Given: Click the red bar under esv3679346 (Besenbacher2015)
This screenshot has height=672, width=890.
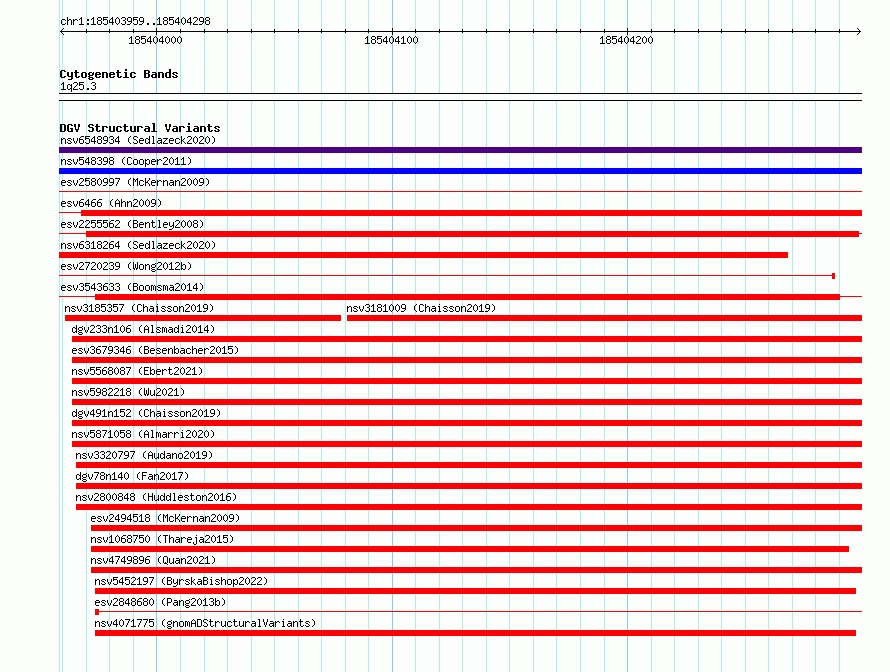Looking at the screenshot, I should [x=467, y=360].
